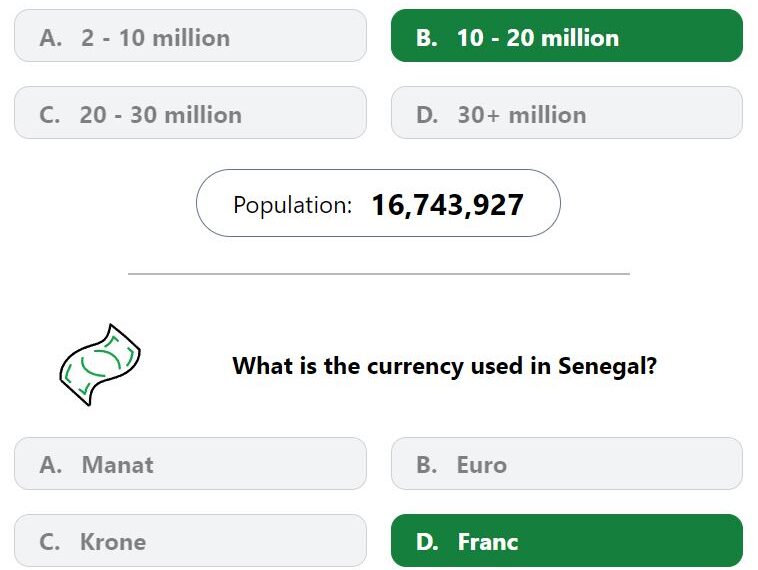This screenshot has width=758, height=570.
Task: Click the banknote currency icon
Action: tap(100, 365)
